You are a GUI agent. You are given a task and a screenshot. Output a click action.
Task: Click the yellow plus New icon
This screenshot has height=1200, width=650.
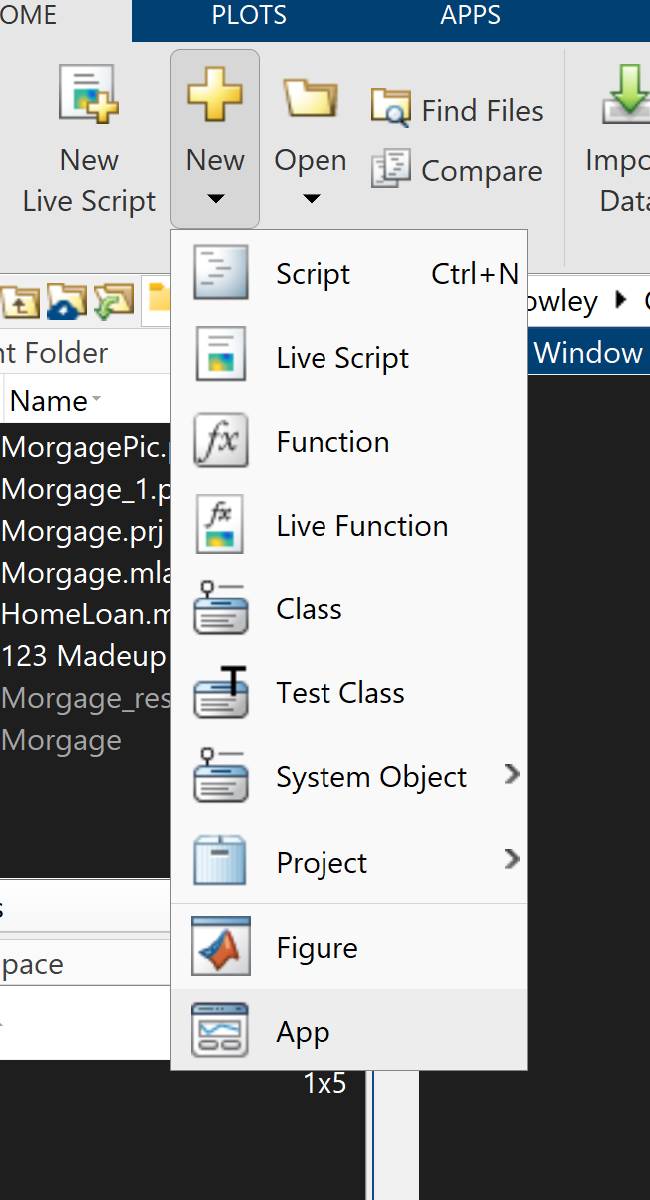[215, 96]
